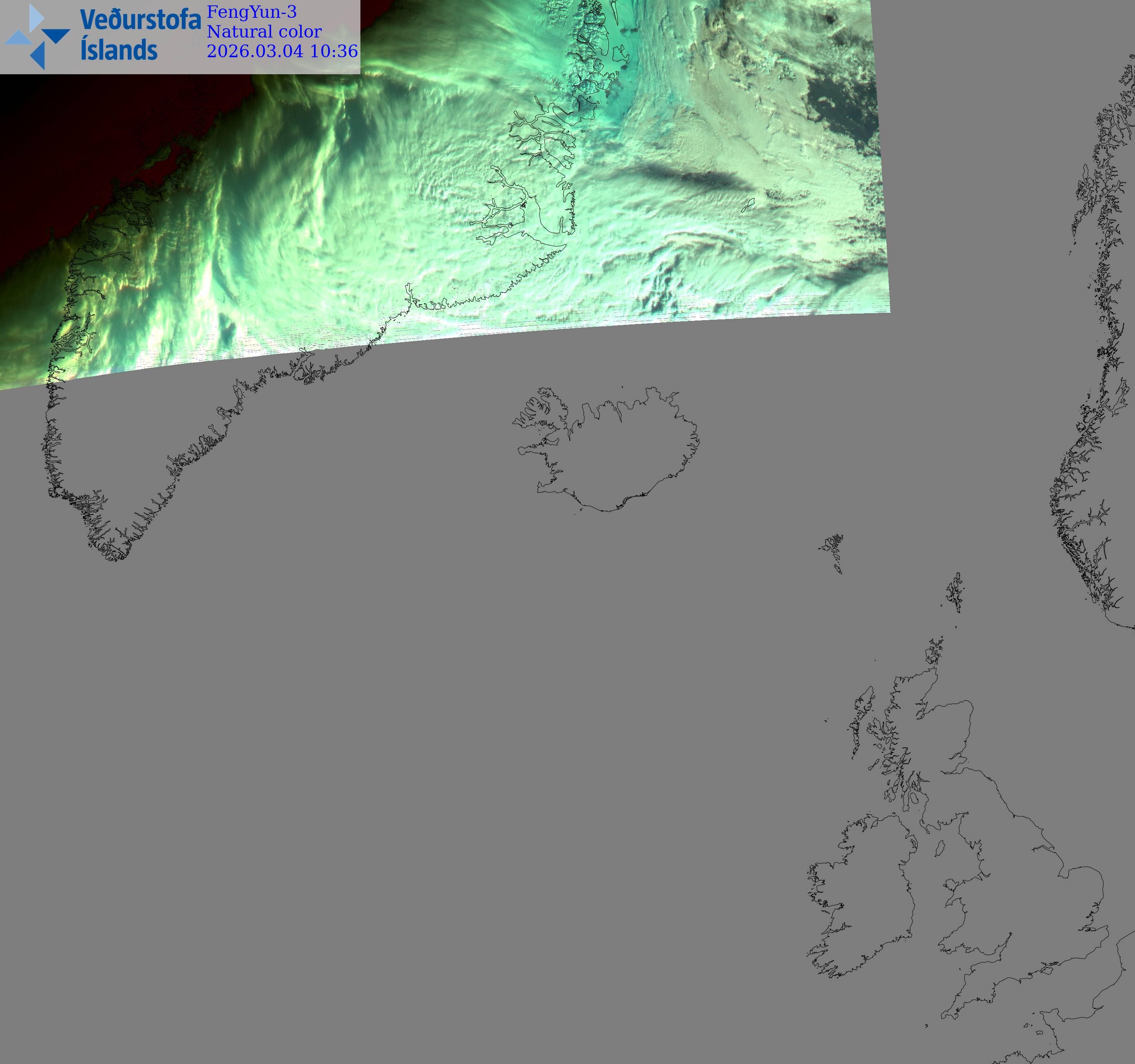Click the FengYun-3 satellite label
This screenshot has height=1064, width=1135.
pos(251,12)
